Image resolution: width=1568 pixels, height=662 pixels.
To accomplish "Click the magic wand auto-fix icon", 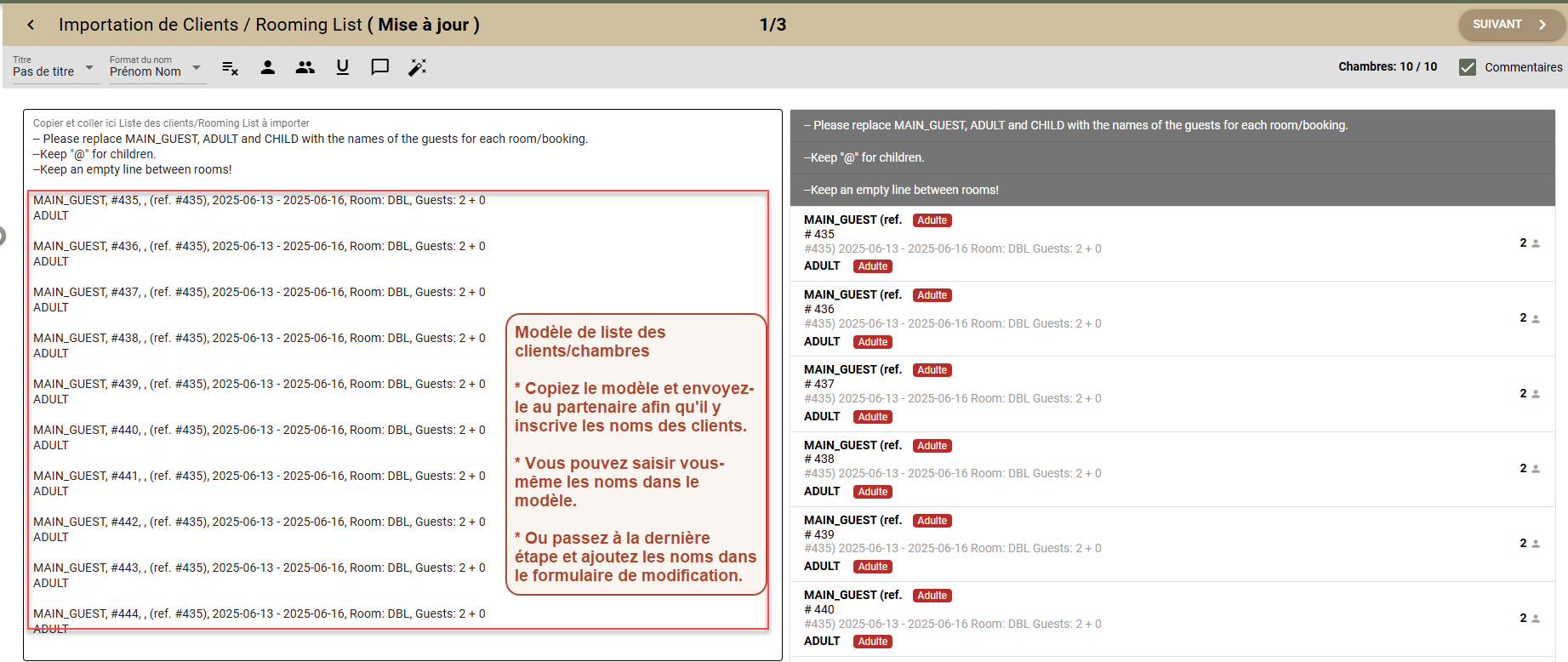I will coord(418,67).
